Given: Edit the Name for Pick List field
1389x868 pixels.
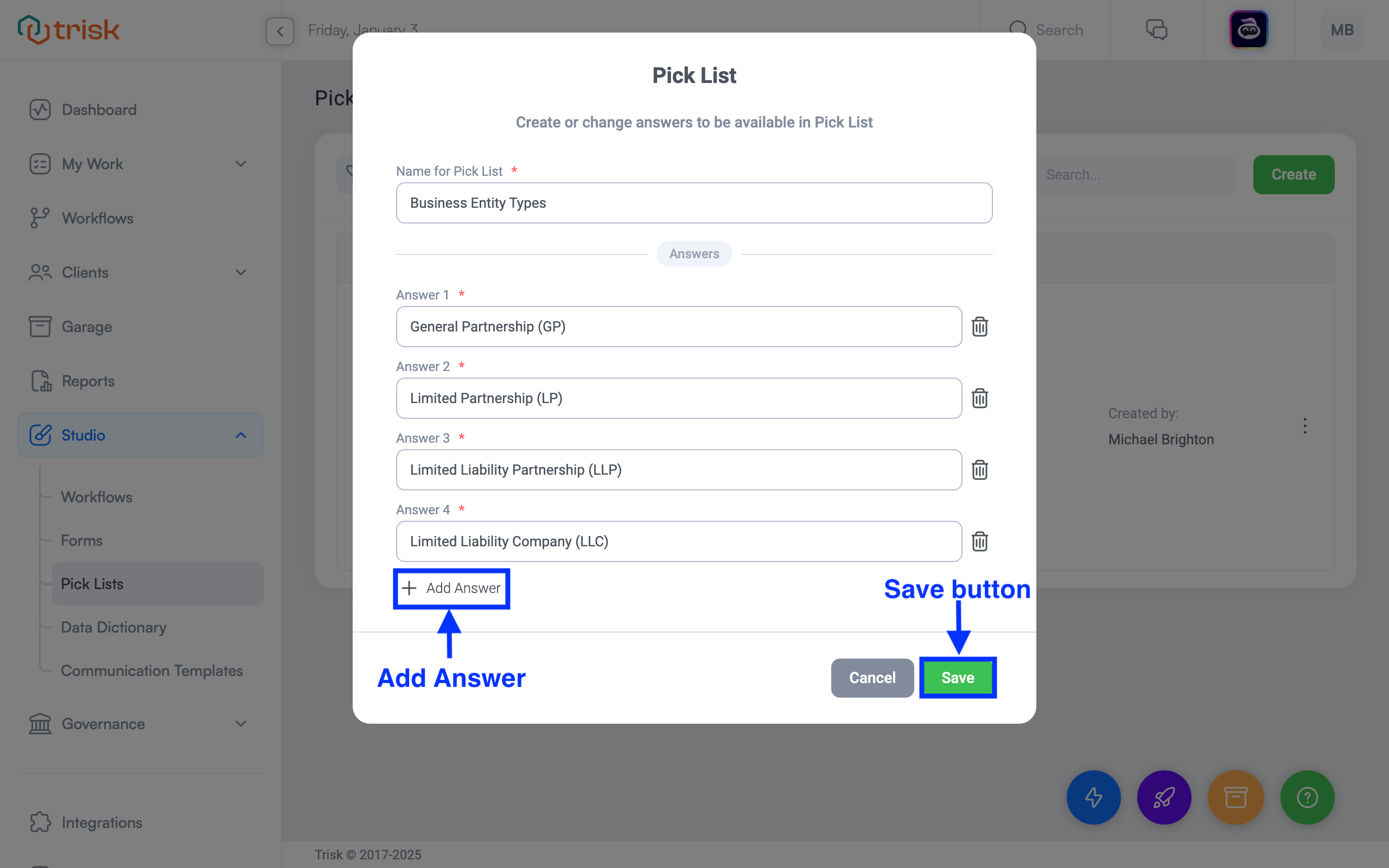Looking at the screenshot, I should (x=694, y=202).
